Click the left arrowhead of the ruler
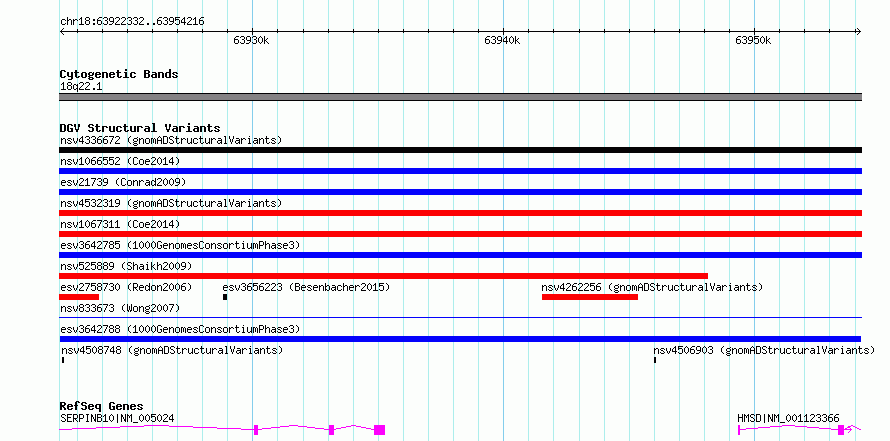Viewport: 890px width, 441px height. [x=62, y=31]
